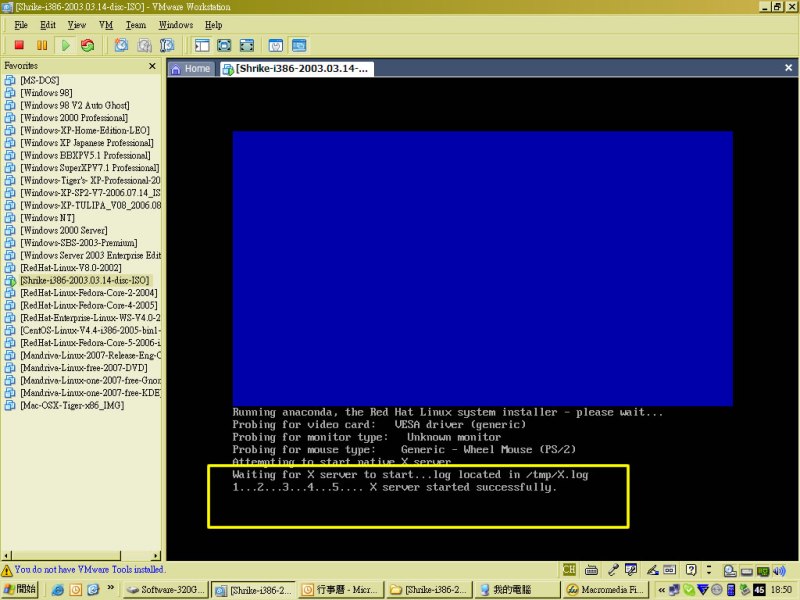Open the Outlook calendar taskbar item
800x600 pixels.
coord(340,590)
